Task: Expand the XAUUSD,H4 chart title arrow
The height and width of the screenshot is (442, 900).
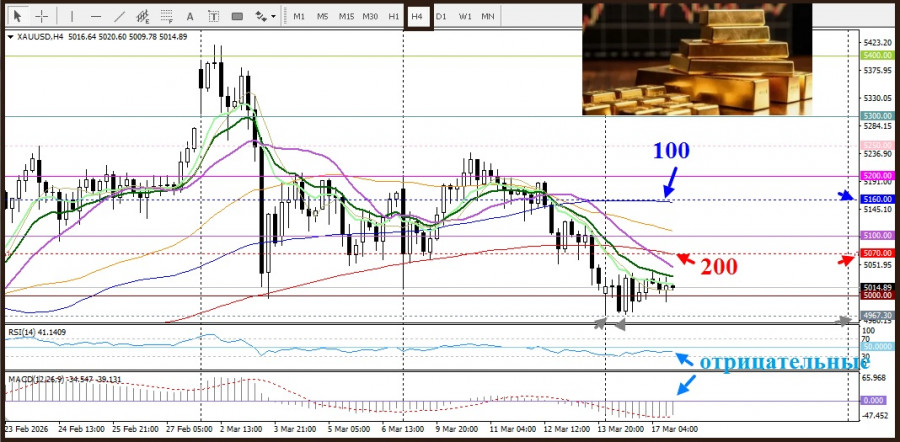Action: 10,37
